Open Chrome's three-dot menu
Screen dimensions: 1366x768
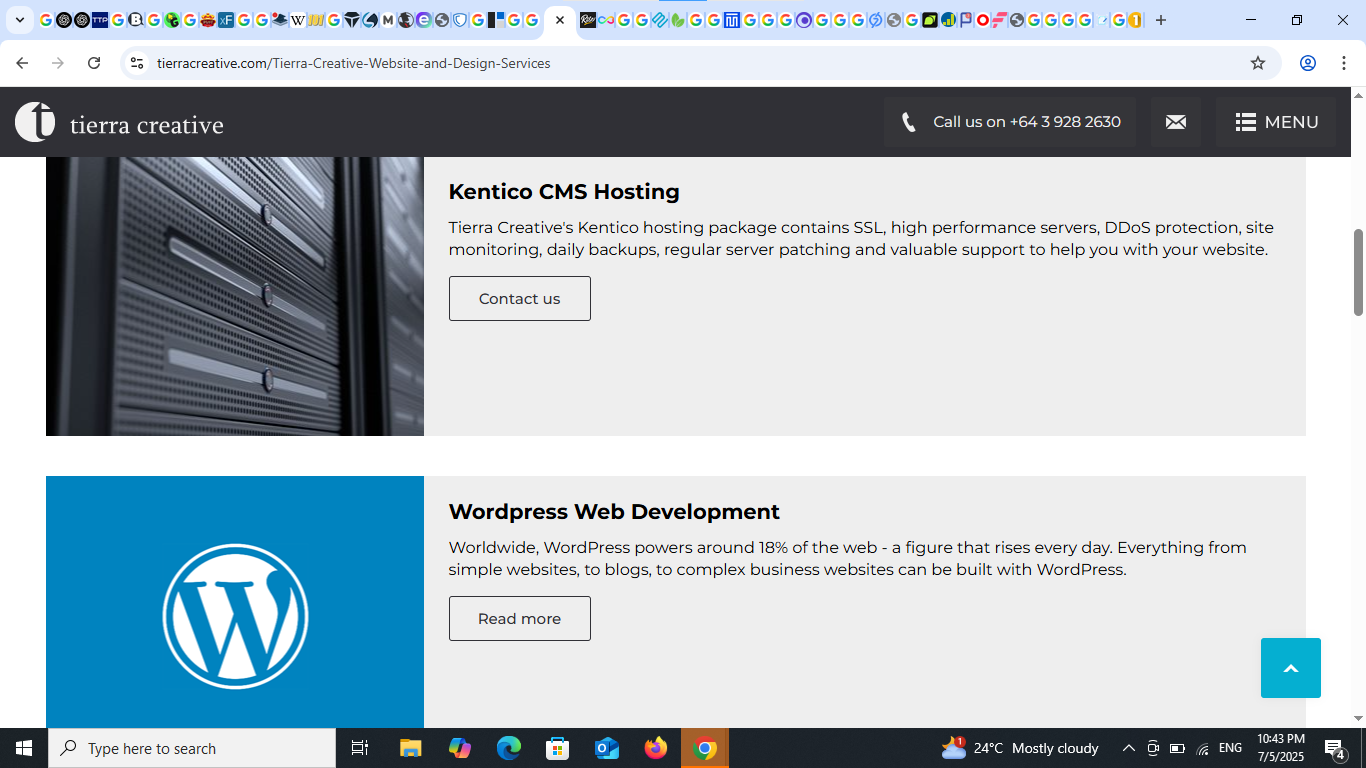[1344, 63]
